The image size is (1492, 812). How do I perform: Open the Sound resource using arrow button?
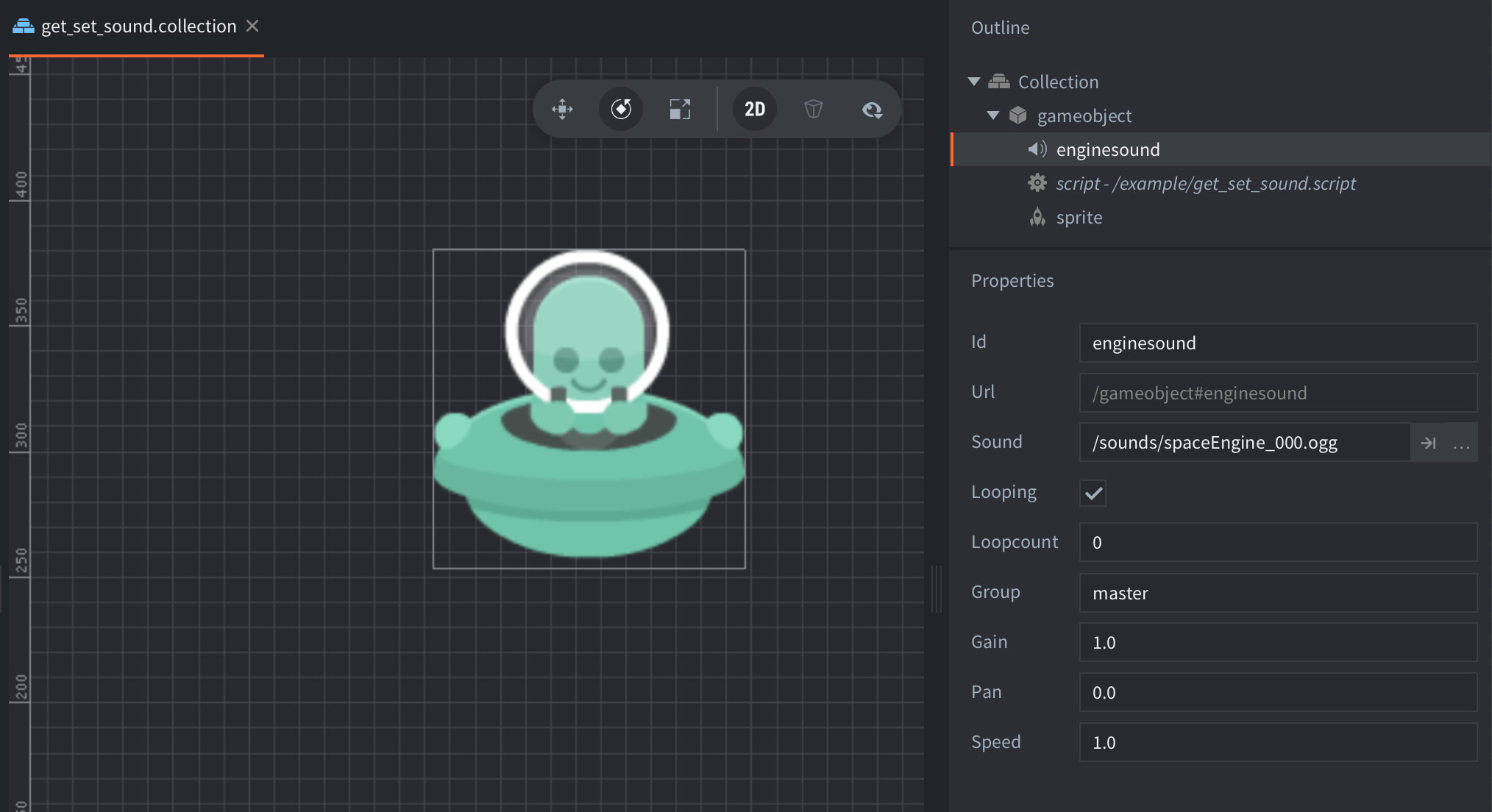tap(1428, 443)
